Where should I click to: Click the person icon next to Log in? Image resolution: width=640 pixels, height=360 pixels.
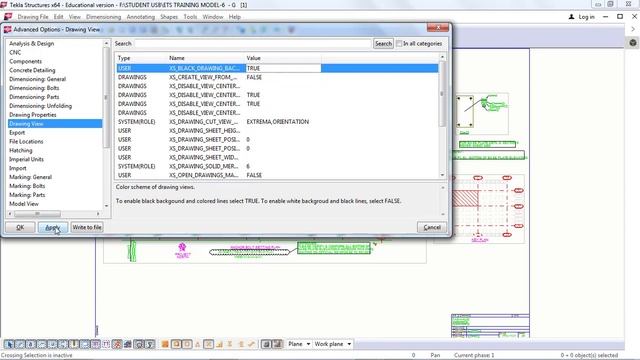point(571,17)
